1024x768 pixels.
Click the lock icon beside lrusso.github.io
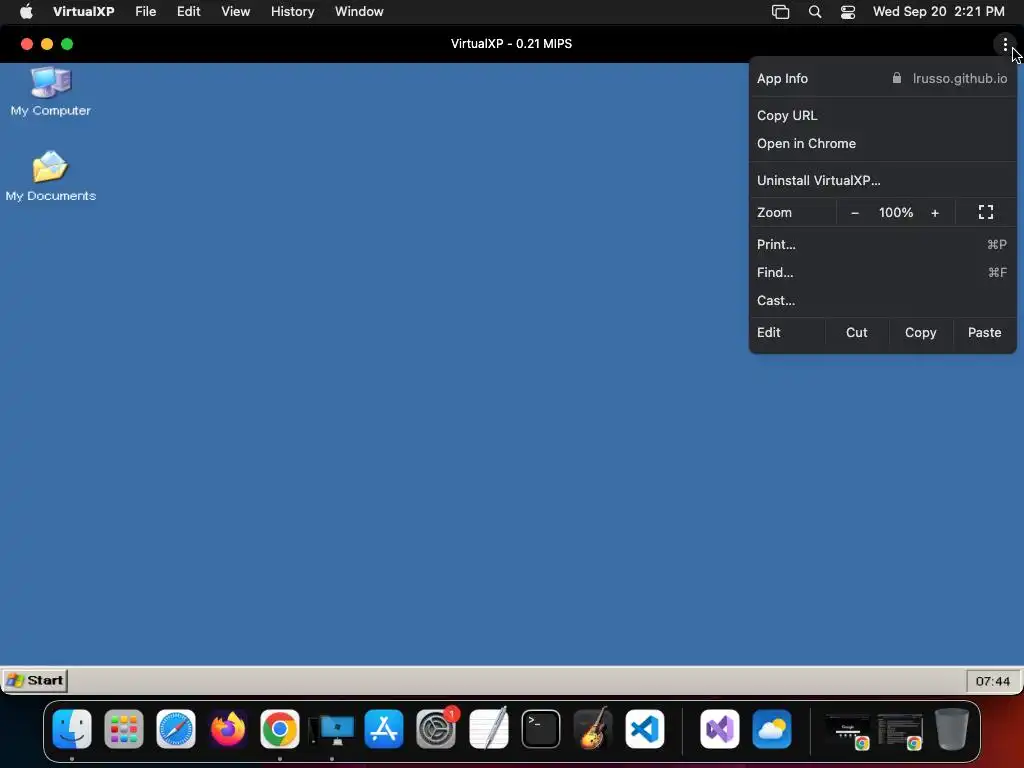tap(897, 78)
